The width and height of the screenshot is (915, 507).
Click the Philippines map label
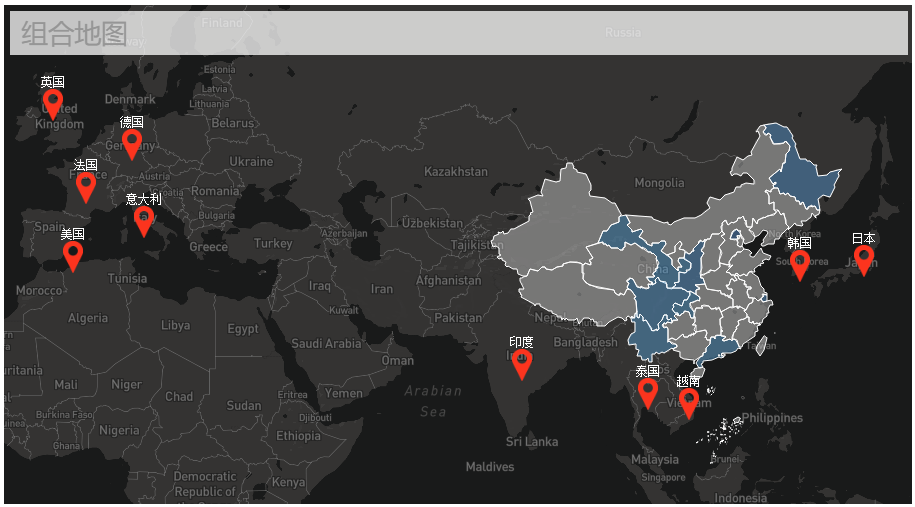coord(772,418)
